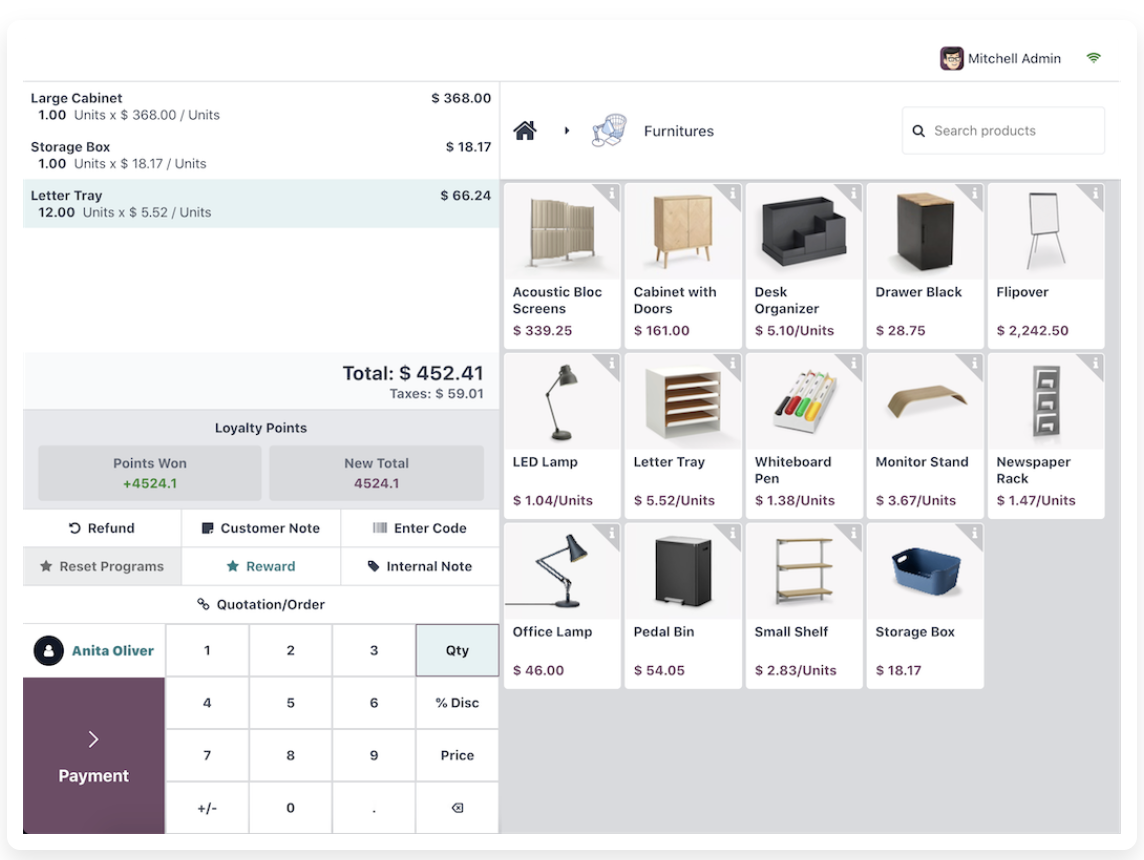This screenshot has height=860, width=1144.
Task: Tap numpad key 1
Action: click(x=207, y=650)
